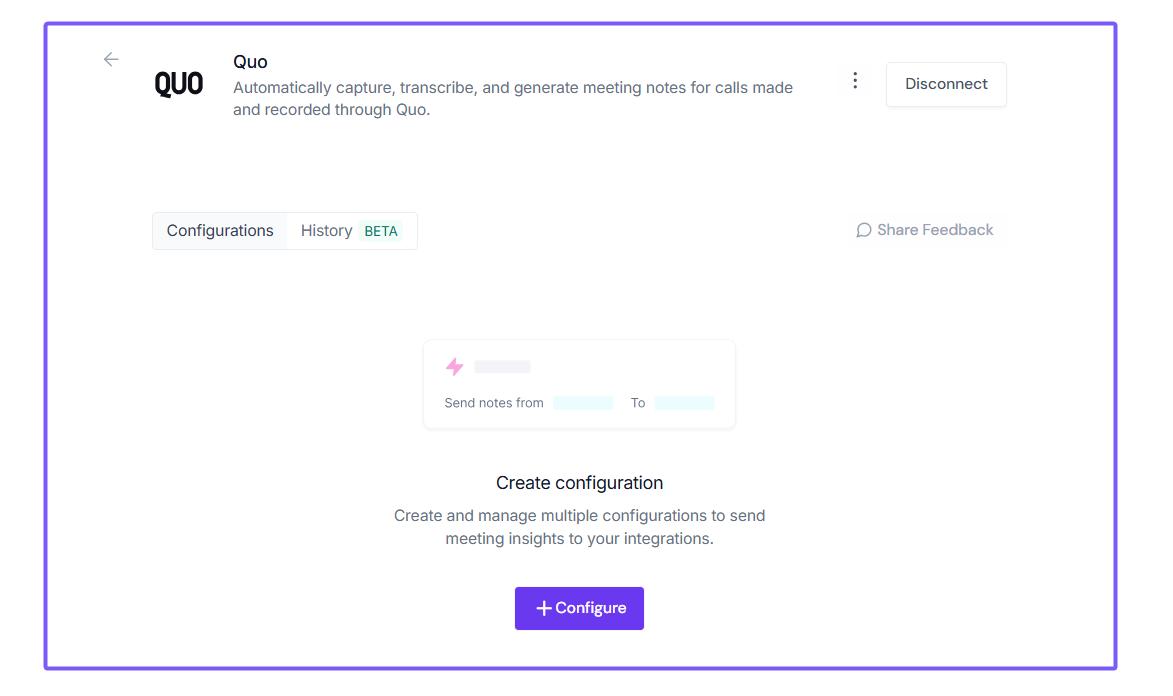
Task: Disconnect the Quo integration
Action: [946, 84]
